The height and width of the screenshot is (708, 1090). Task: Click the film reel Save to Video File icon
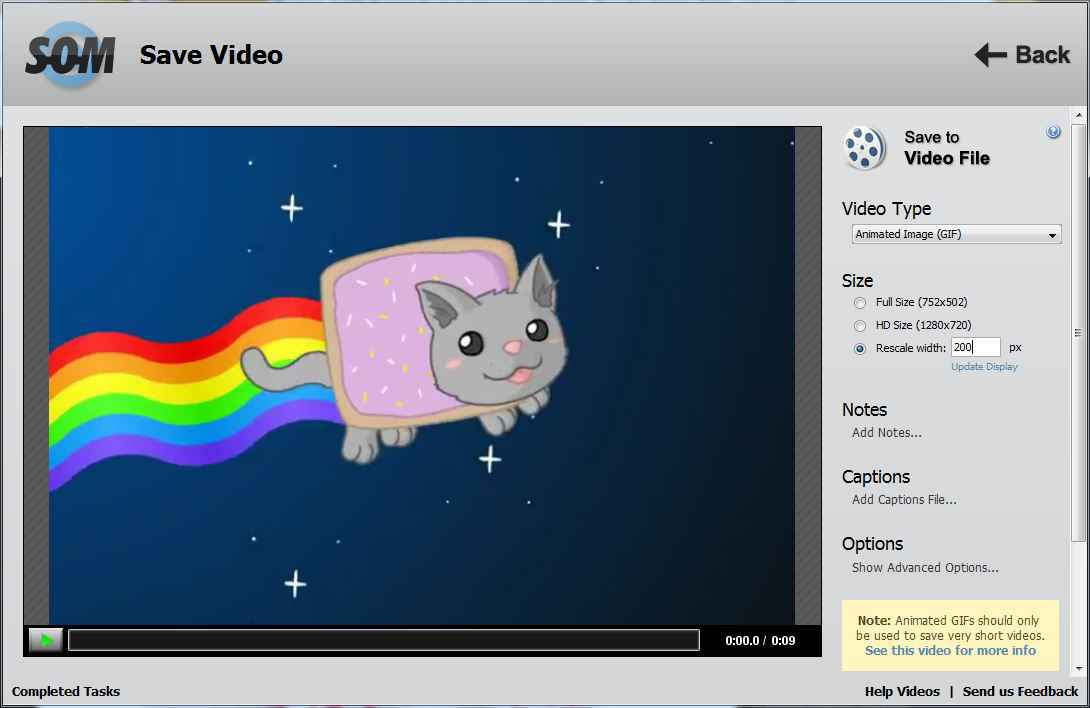pyautogui.click(x=864, y=148)
